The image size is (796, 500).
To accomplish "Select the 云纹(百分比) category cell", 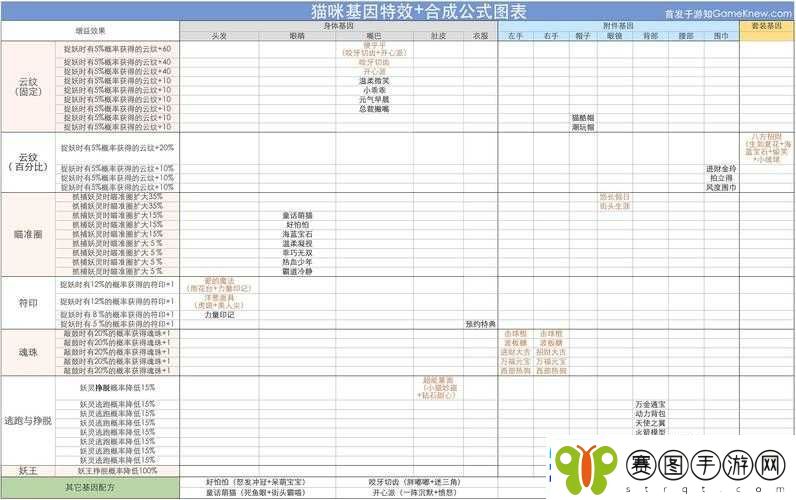I will 28,162.
